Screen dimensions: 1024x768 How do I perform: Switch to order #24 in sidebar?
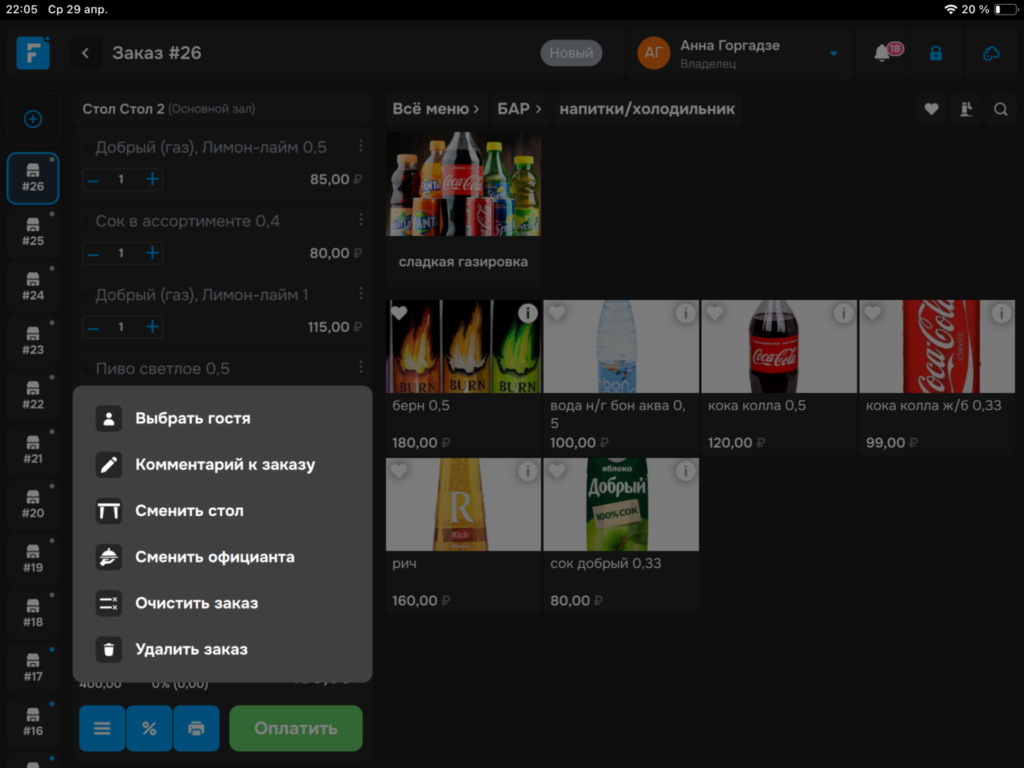coord(33,287)
